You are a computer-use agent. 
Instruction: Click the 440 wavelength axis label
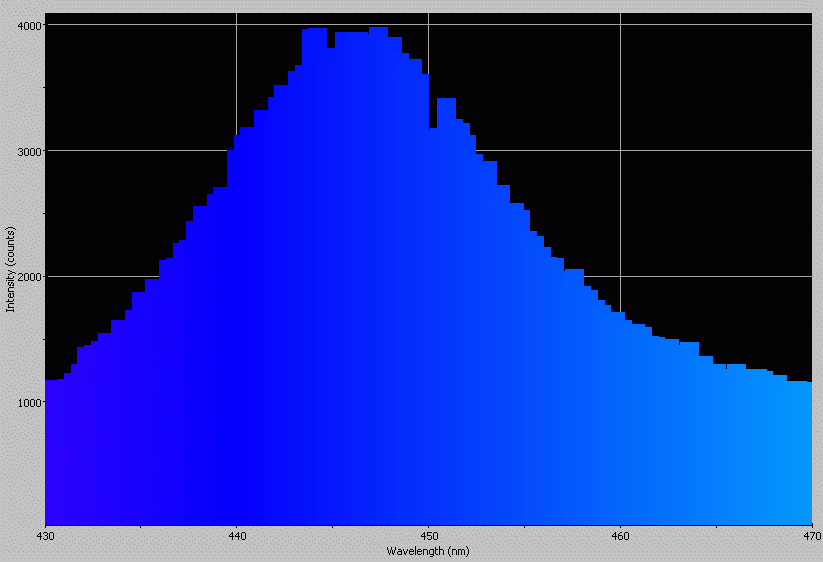[x=237, y=536]
